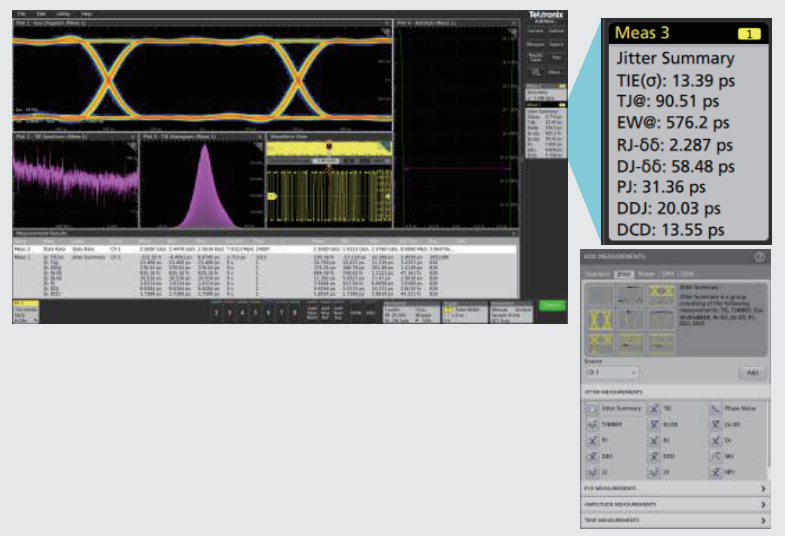Expand the Eye Measurements section
785x536 pixels.
coord(676,488)
